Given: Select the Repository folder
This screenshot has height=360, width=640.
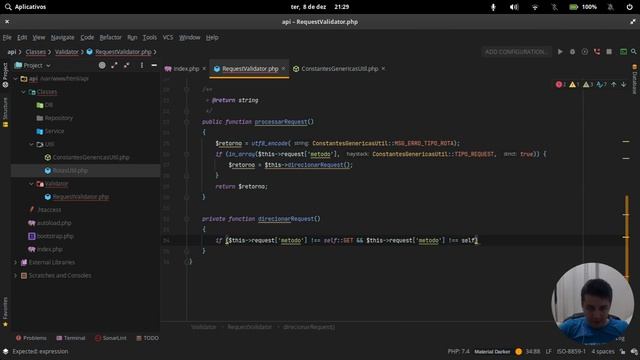Looking at the screenshot, I should pyautogui.click(x=55, y=118).
